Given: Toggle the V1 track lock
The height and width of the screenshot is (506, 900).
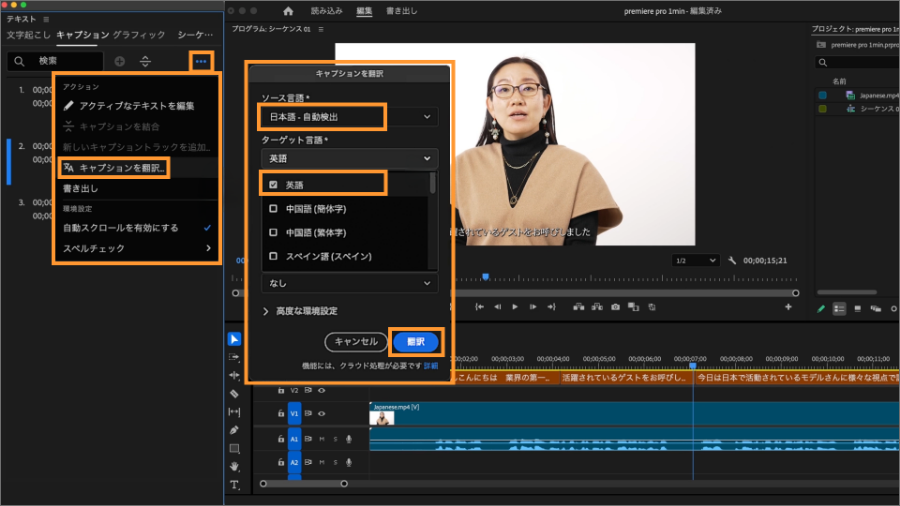Looking at the screenshot, I should pyautogui.click(x=281, y=413).
